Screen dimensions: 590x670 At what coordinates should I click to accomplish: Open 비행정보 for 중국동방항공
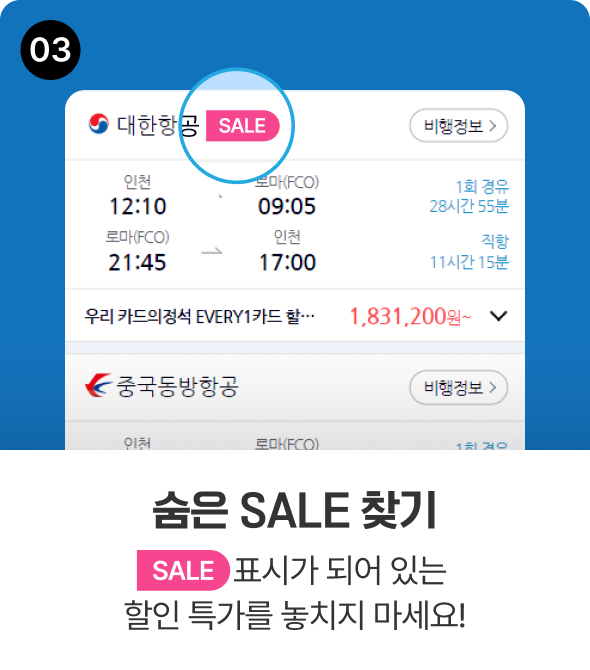click(458, 387)
